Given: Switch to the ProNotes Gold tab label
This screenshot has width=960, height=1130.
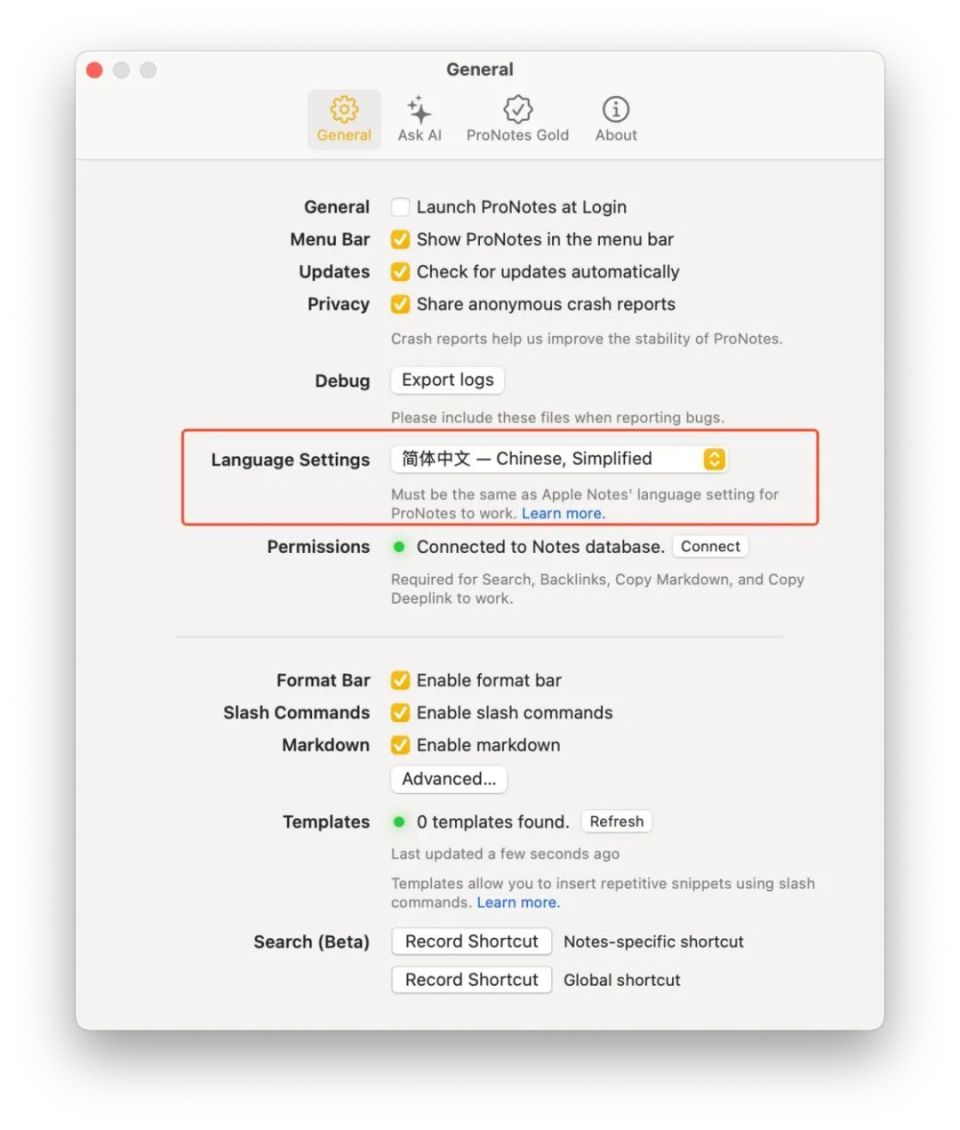Looking at the screenshot, I should pos(517,135).
